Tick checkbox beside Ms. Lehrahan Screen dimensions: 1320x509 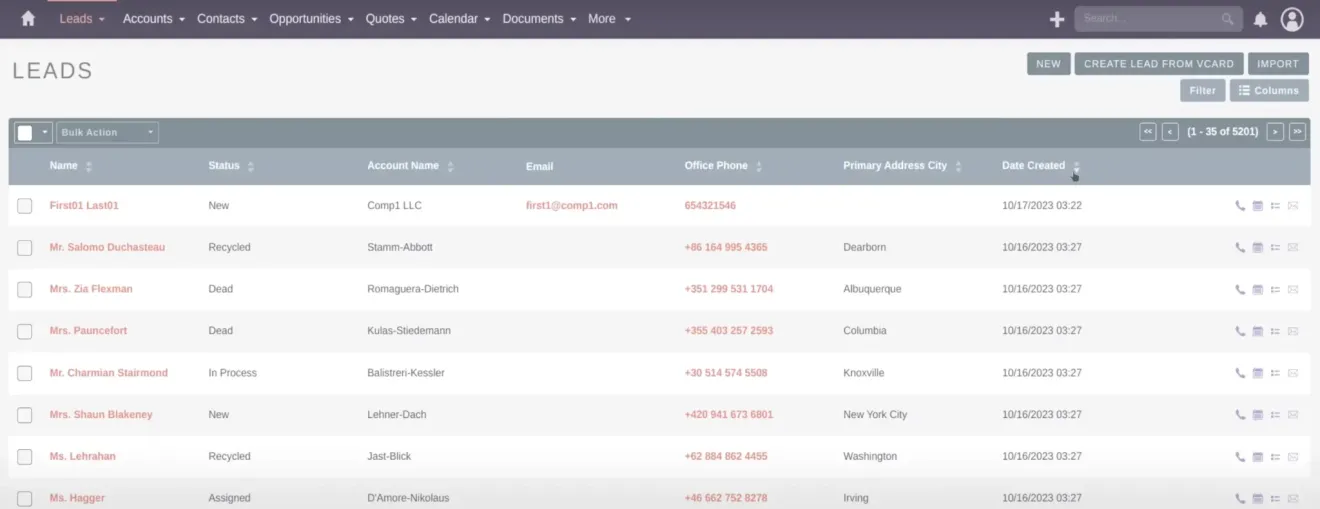[25, 457]
